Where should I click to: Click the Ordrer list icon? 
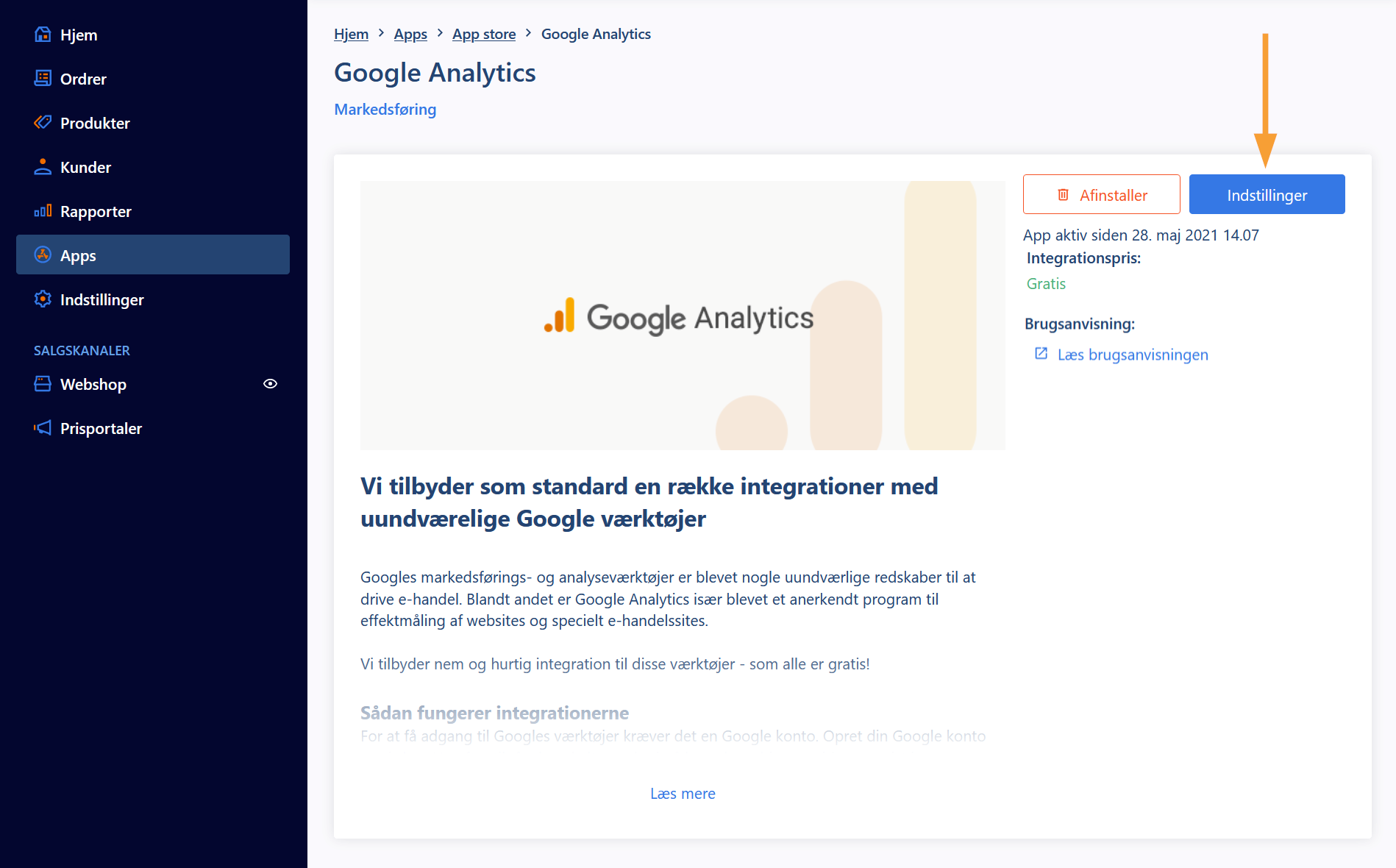pyautogui.click(x=43, y=78)
